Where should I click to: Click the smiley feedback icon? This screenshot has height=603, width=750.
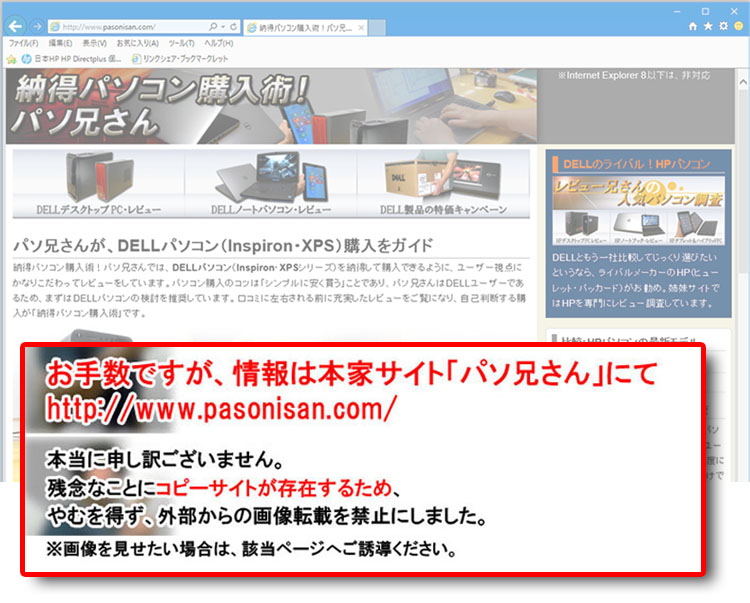tap(737, 26)
